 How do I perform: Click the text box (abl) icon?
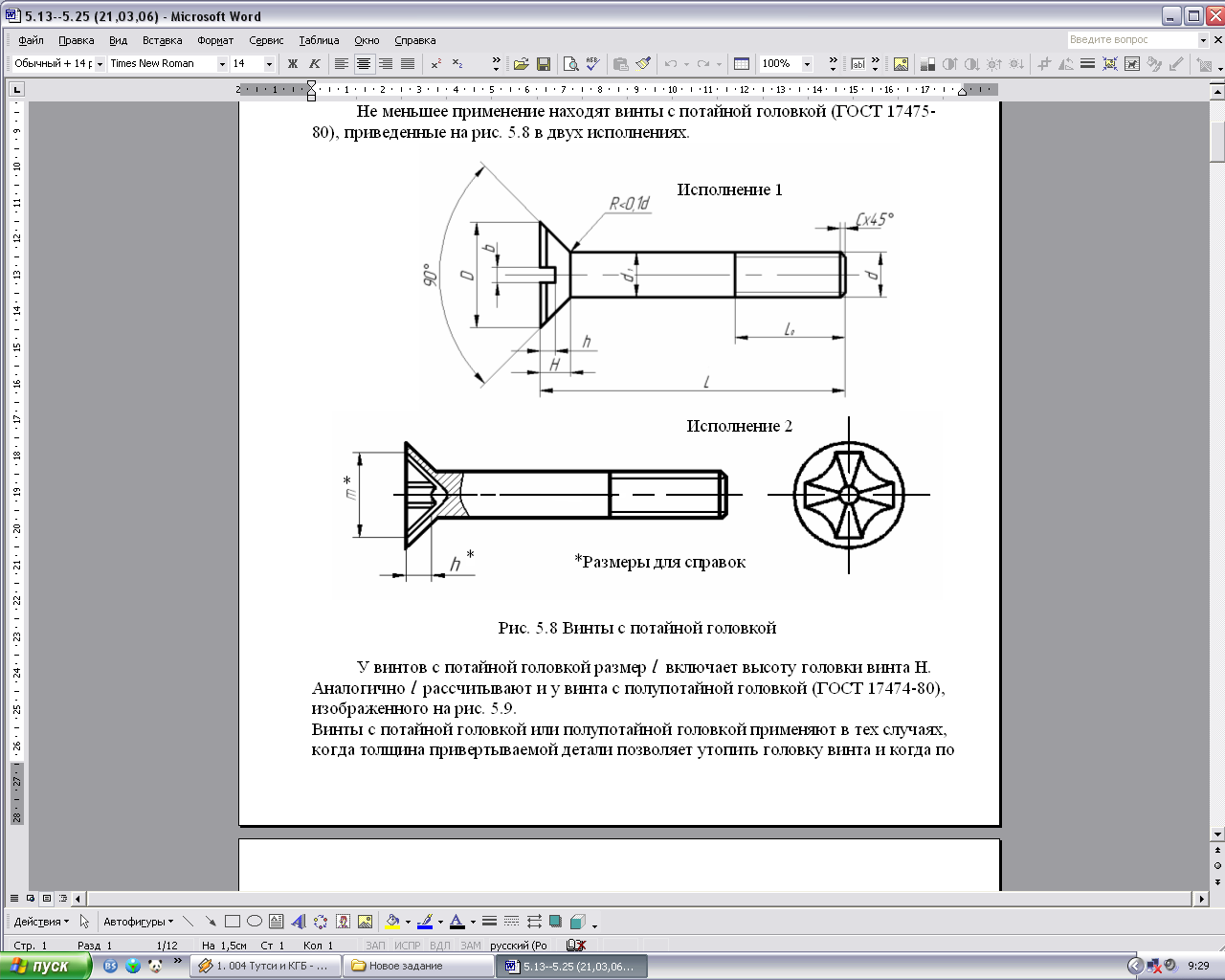pyautogui.click(x=858, y=64)
